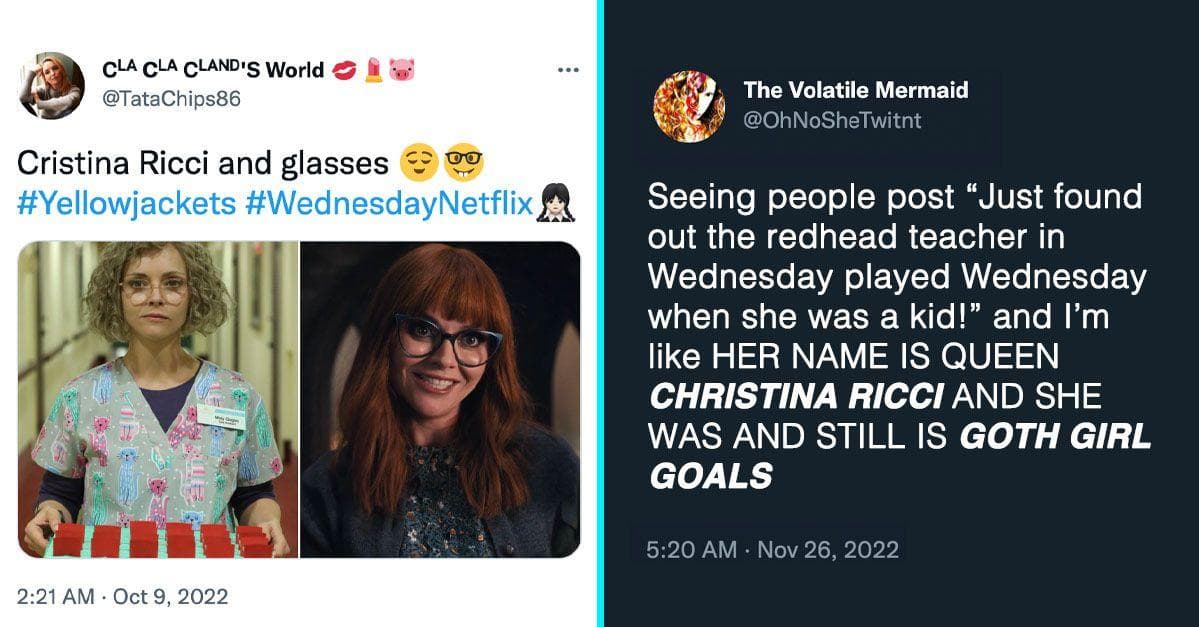The width and height of the screenshot is (1199, 627).
Task: Open the more options ellipsis on left tweet
Action: click(x=568, y=70)
